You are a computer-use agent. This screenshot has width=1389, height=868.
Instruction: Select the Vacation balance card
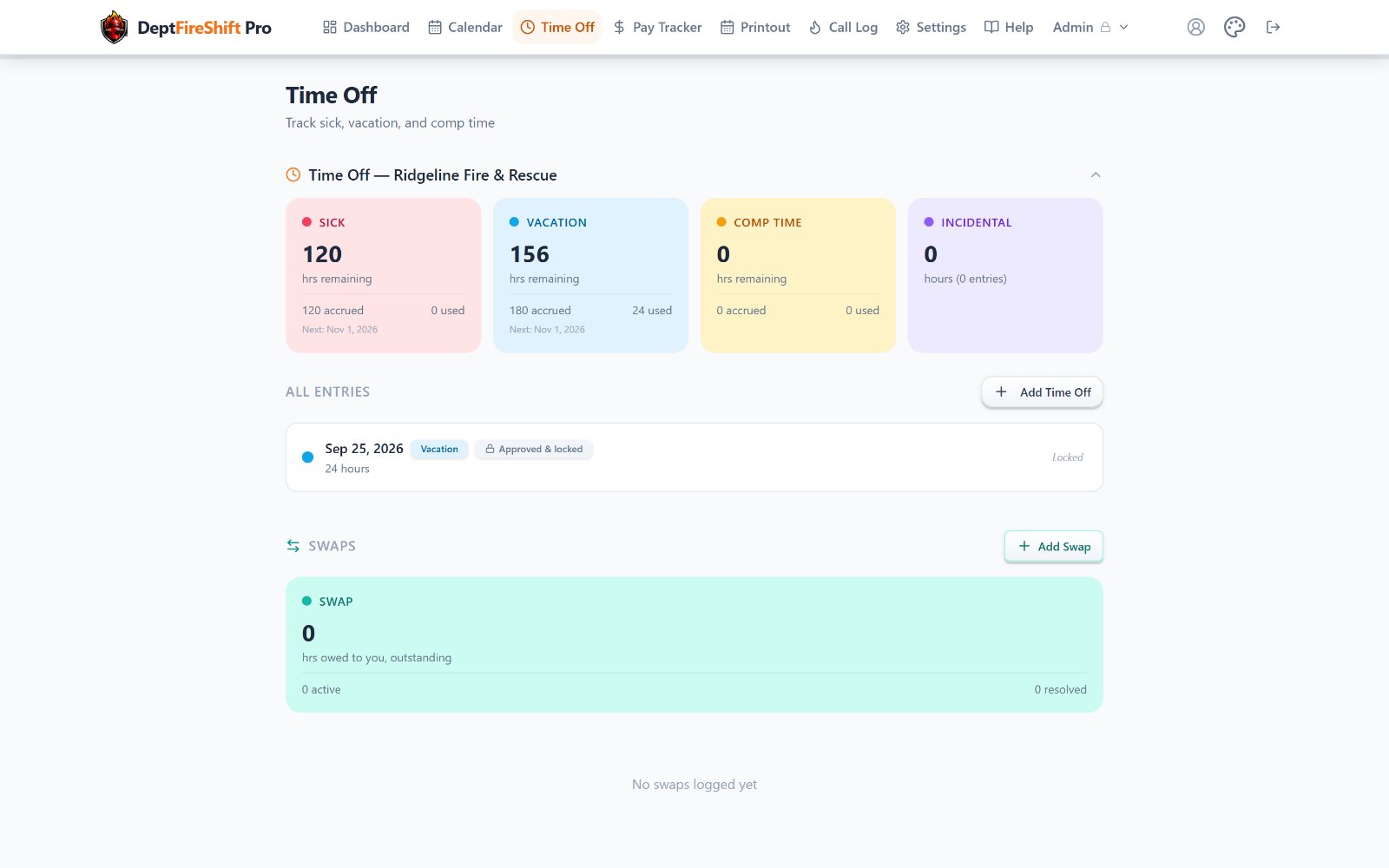pyautogui.click(x=590, y=275)
